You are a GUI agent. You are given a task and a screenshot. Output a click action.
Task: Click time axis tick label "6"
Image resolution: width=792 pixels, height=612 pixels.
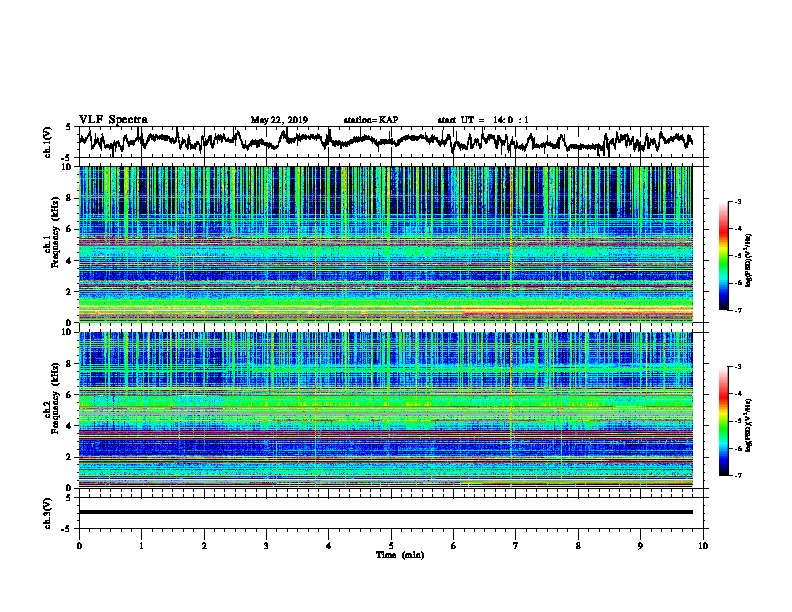click(453, 546)
